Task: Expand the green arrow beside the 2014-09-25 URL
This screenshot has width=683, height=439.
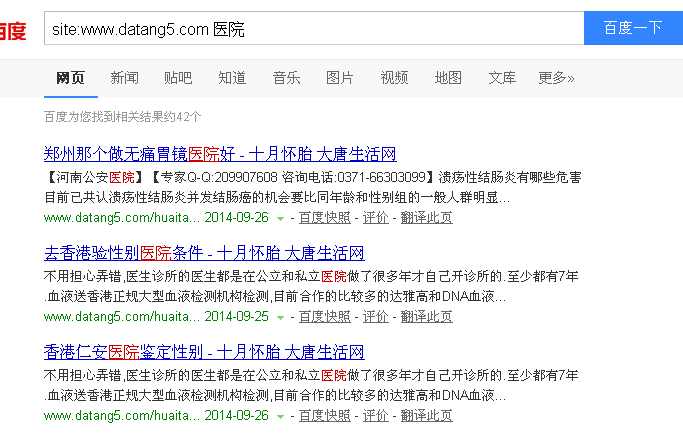Action: 281,317
